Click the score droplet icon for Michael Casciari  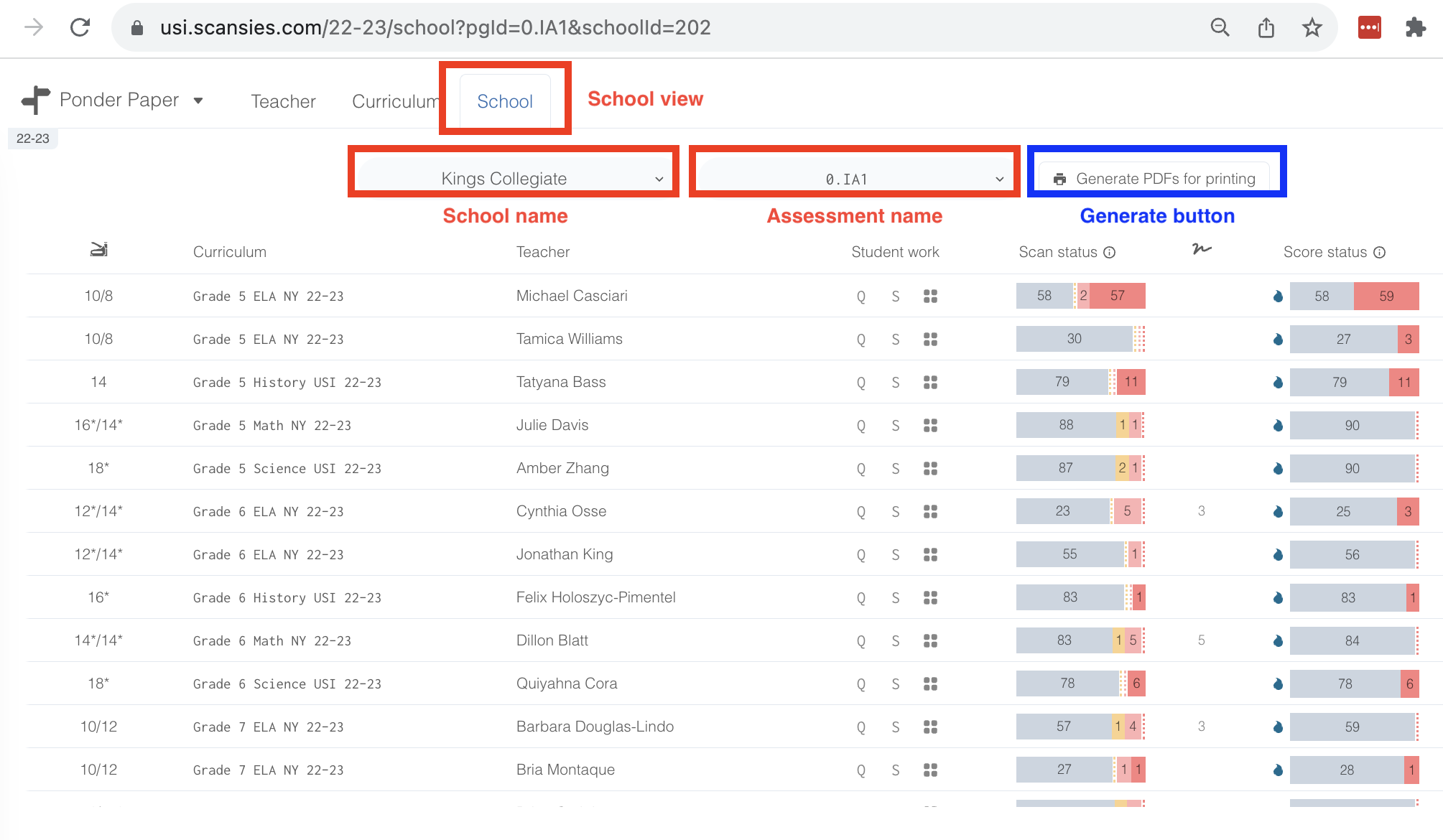1278,296
